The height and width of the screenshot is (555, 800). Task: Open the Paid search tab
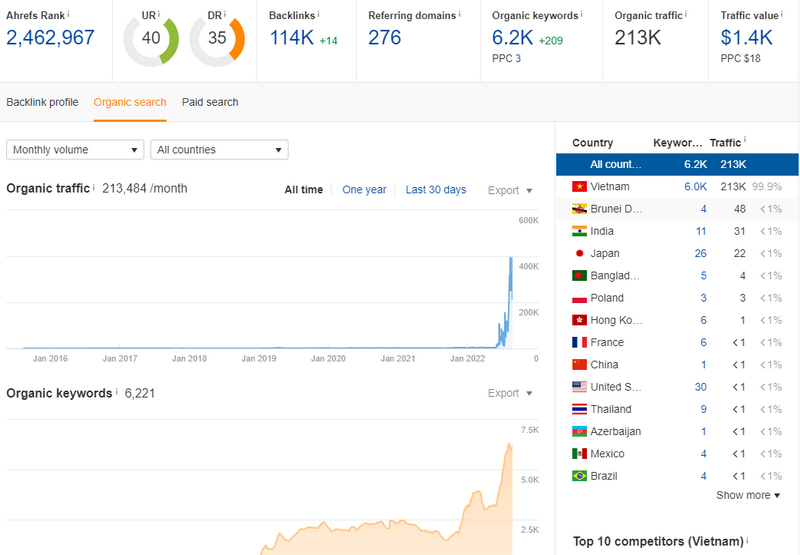pyautogui.click(x=210, y=102)
